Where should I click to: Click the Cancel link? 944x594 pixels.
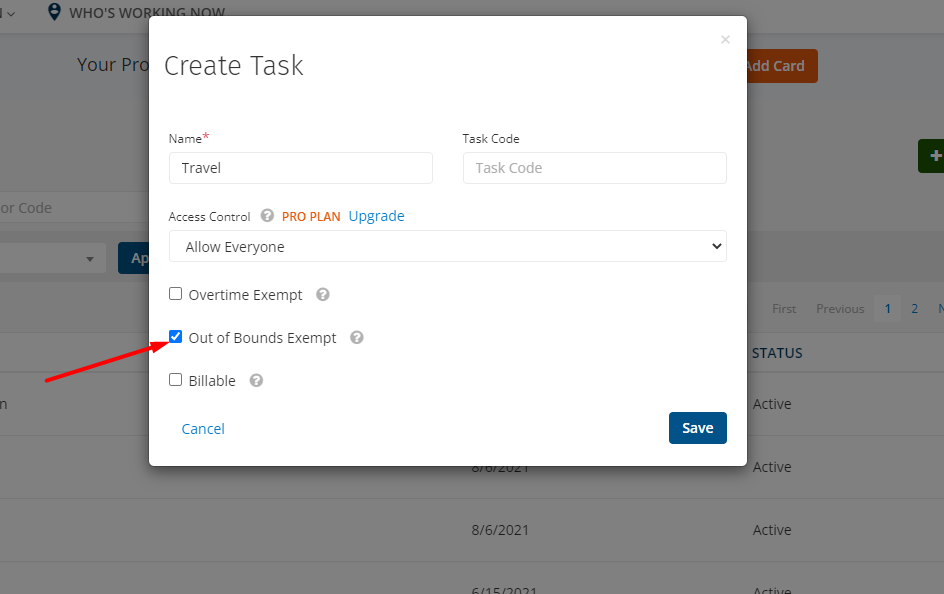(203, 429)
